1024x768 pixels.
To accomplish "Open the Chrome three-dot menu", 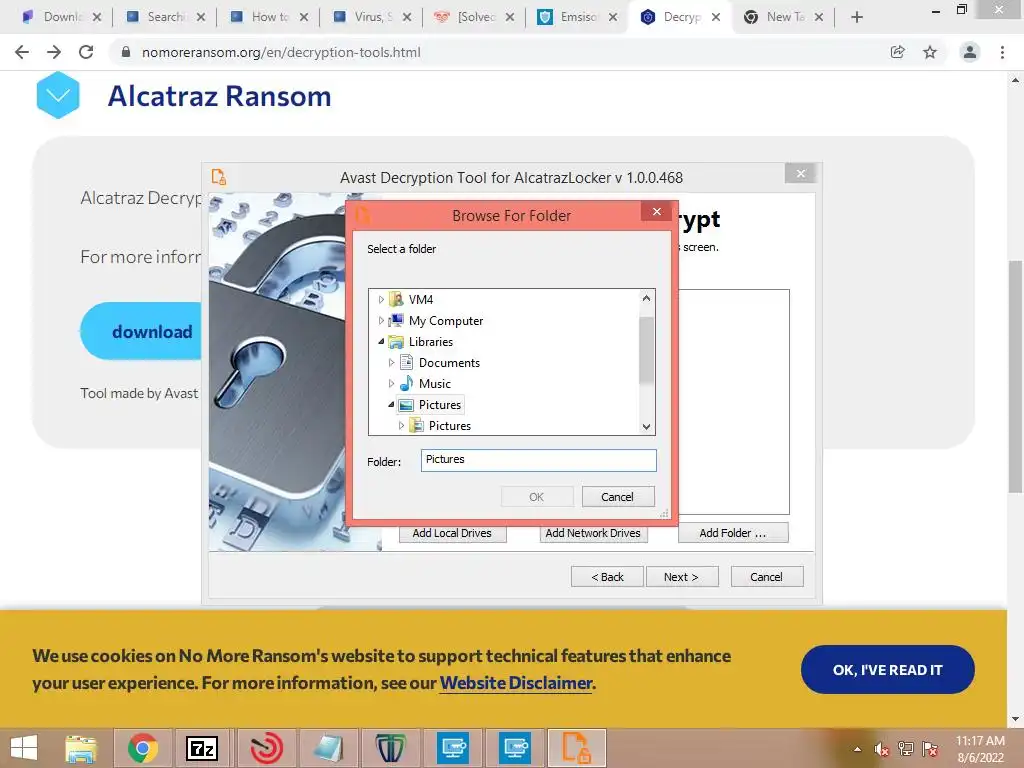I will pos(1002,52).
